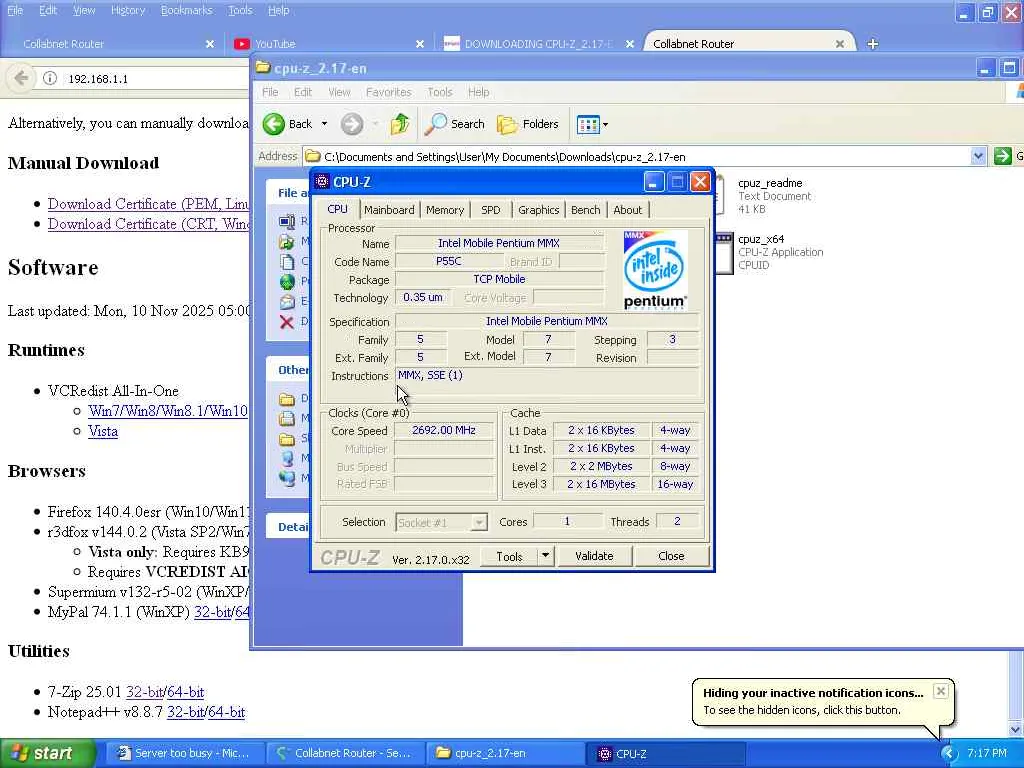The height and width of the screenshot is (768, 1024).
Task: Open Search in Explorer toolbar
Action: click(455, 123)
